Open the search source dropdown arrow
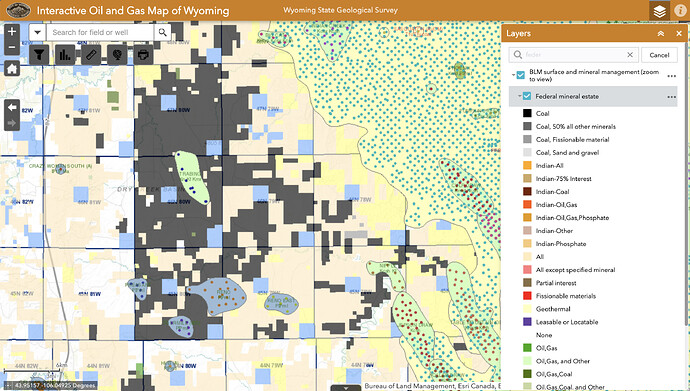This screenshot has width=690, height=391. point(37,32)
